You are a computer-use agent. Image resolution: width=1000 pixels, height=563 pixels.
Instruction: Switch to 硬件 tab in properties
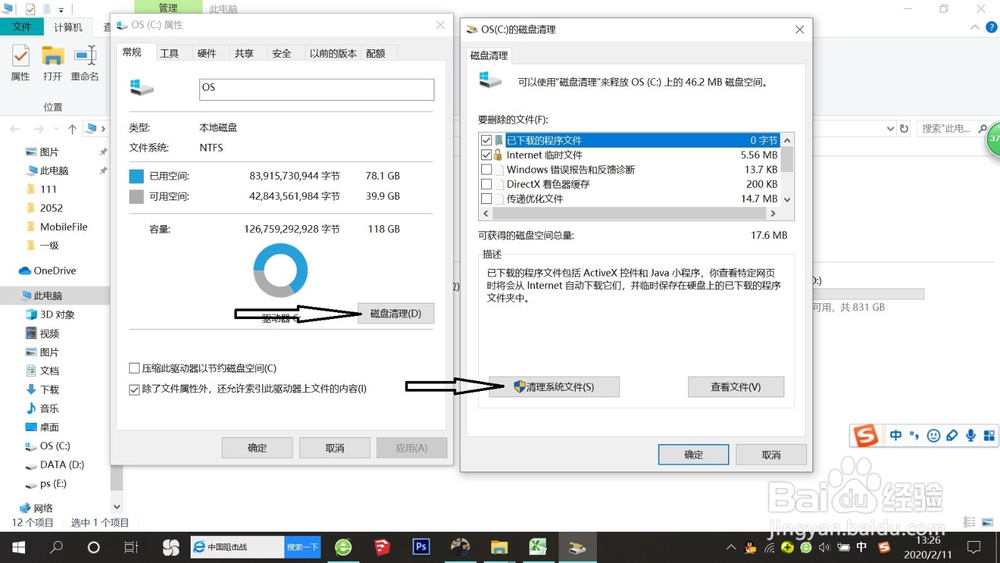(x=207, y=54)
